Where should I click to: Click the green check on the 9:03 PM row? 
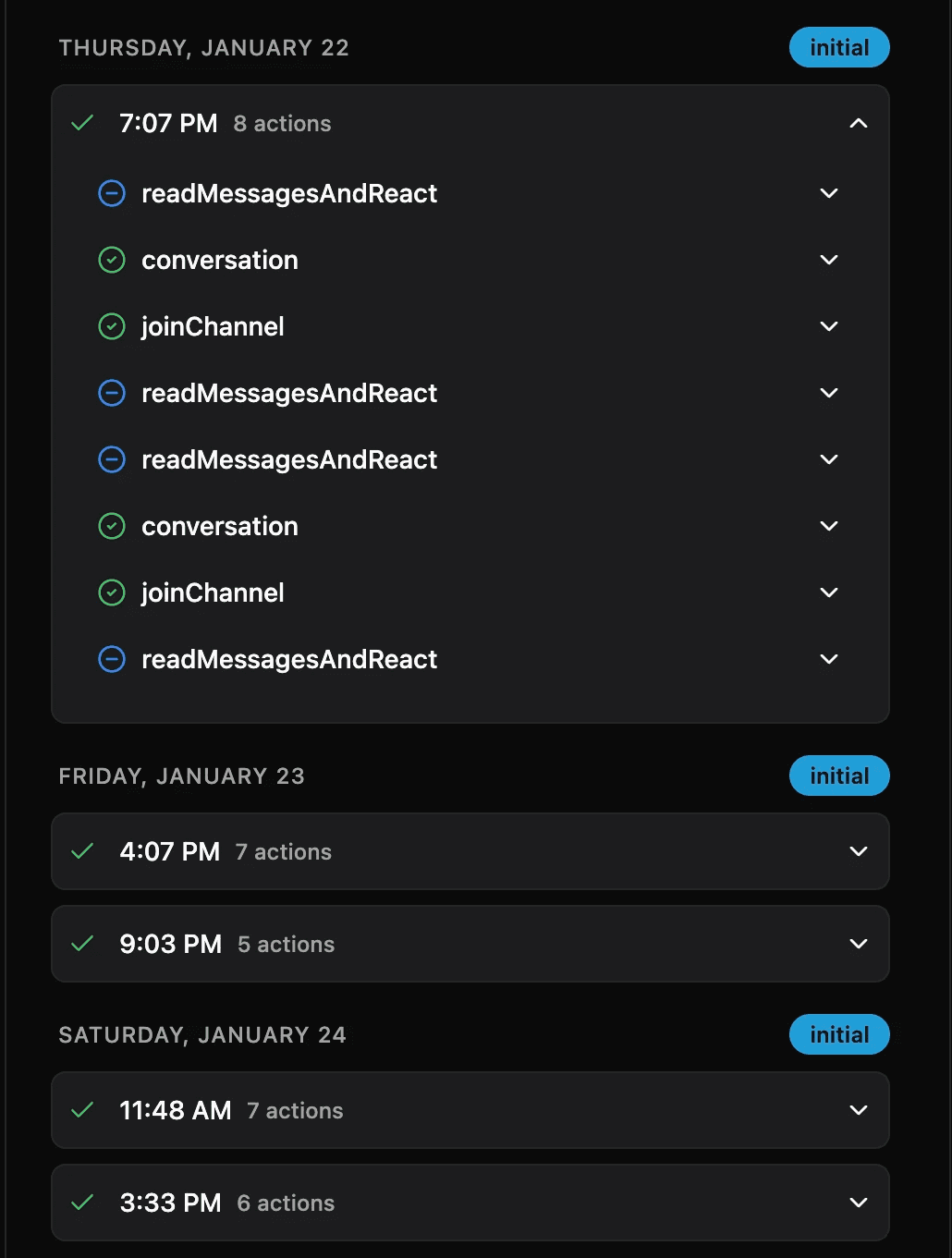[81, 944]
